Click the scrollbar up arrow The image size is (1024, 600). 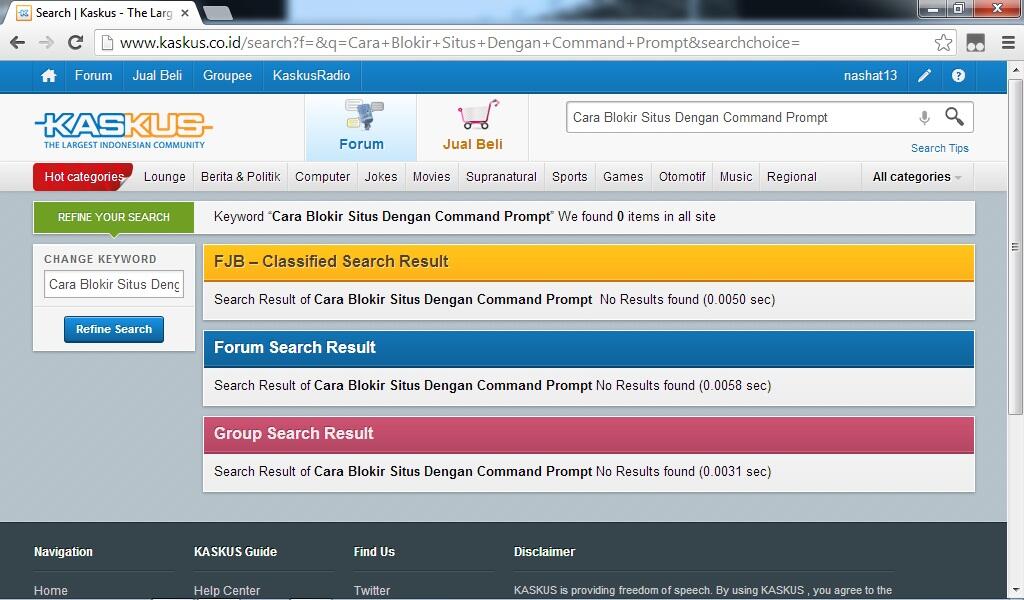[x=1015, y=69]
